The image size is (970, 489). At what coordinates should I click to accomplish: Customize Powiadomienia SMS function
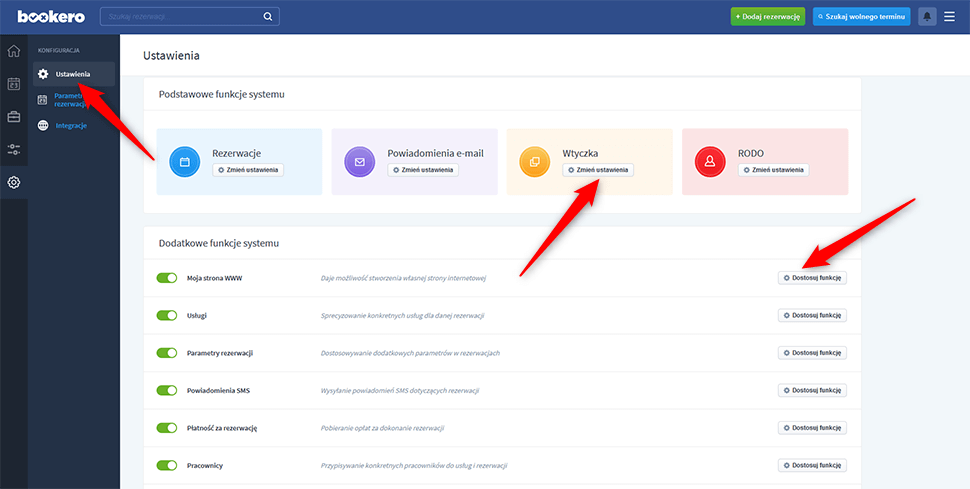812,391
